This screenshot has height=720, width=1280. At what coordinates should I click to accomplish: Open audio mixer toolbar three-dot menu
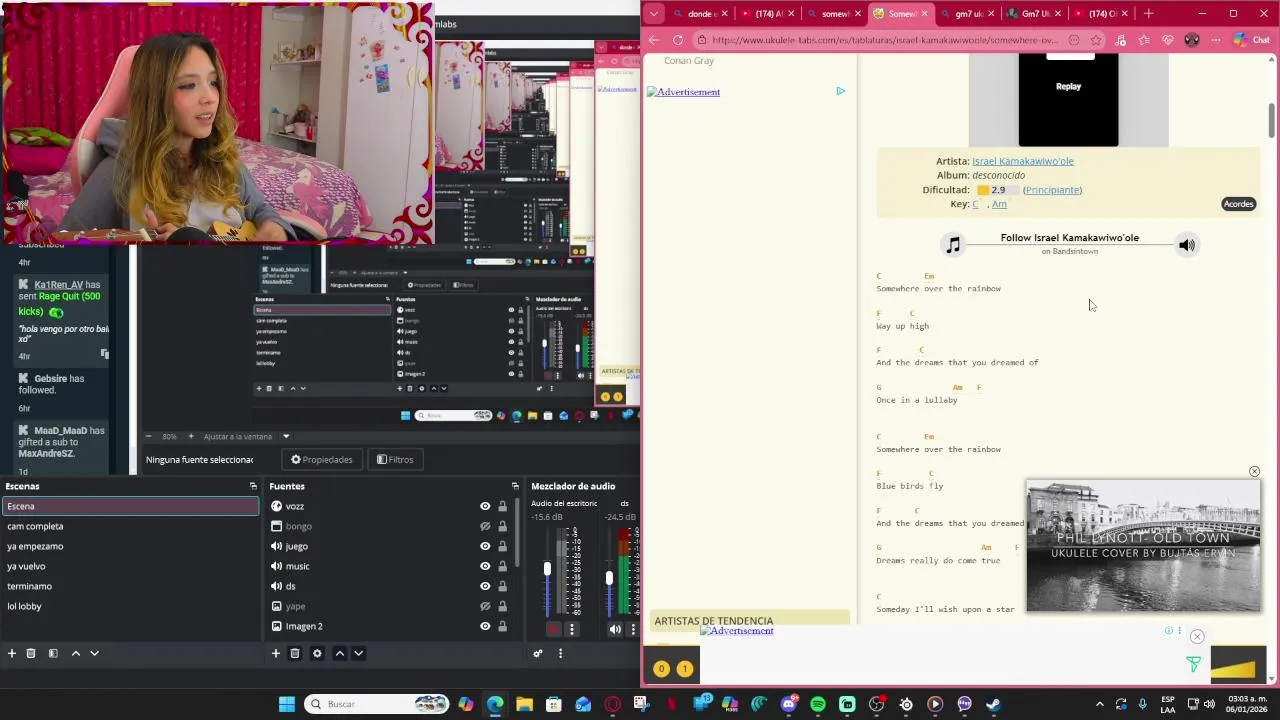(x=560, y=653)
